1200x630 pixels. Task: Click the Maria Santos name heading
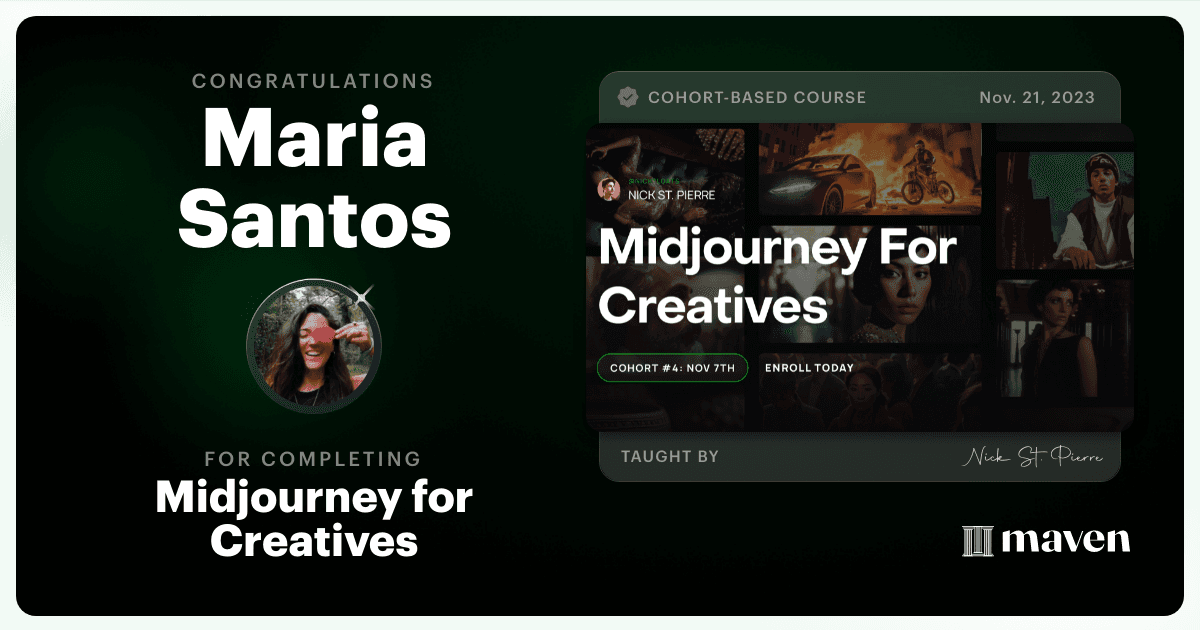point(315,178)
